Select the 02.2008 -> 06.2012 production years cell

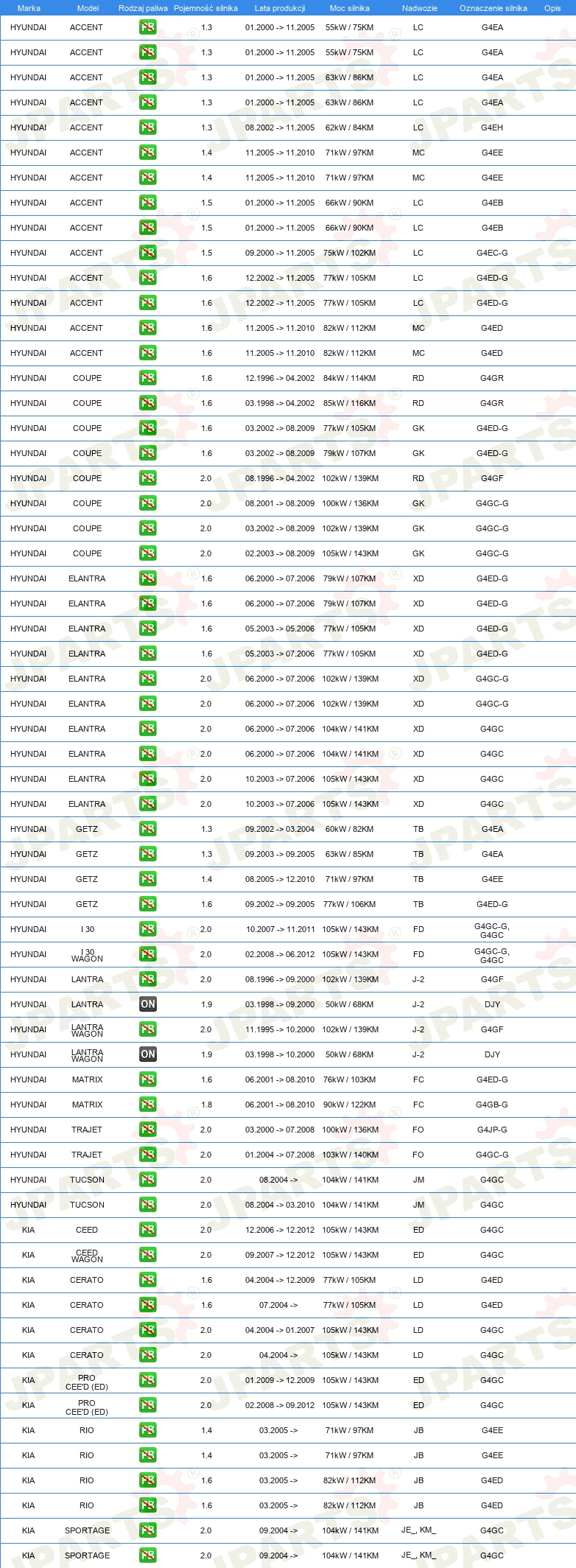280,954
